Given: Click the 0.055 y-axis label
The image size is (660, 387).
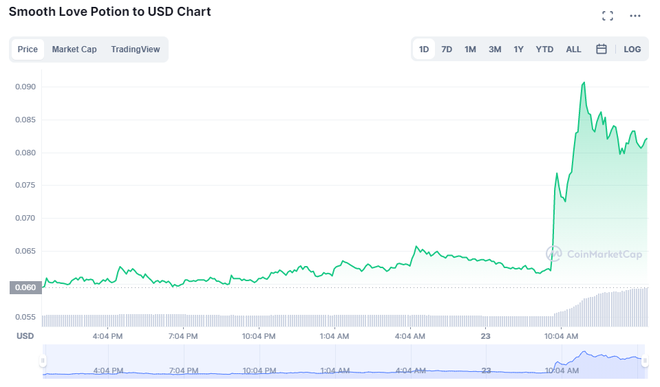Looking at the screenshot, I should click(x=25, y=317).
